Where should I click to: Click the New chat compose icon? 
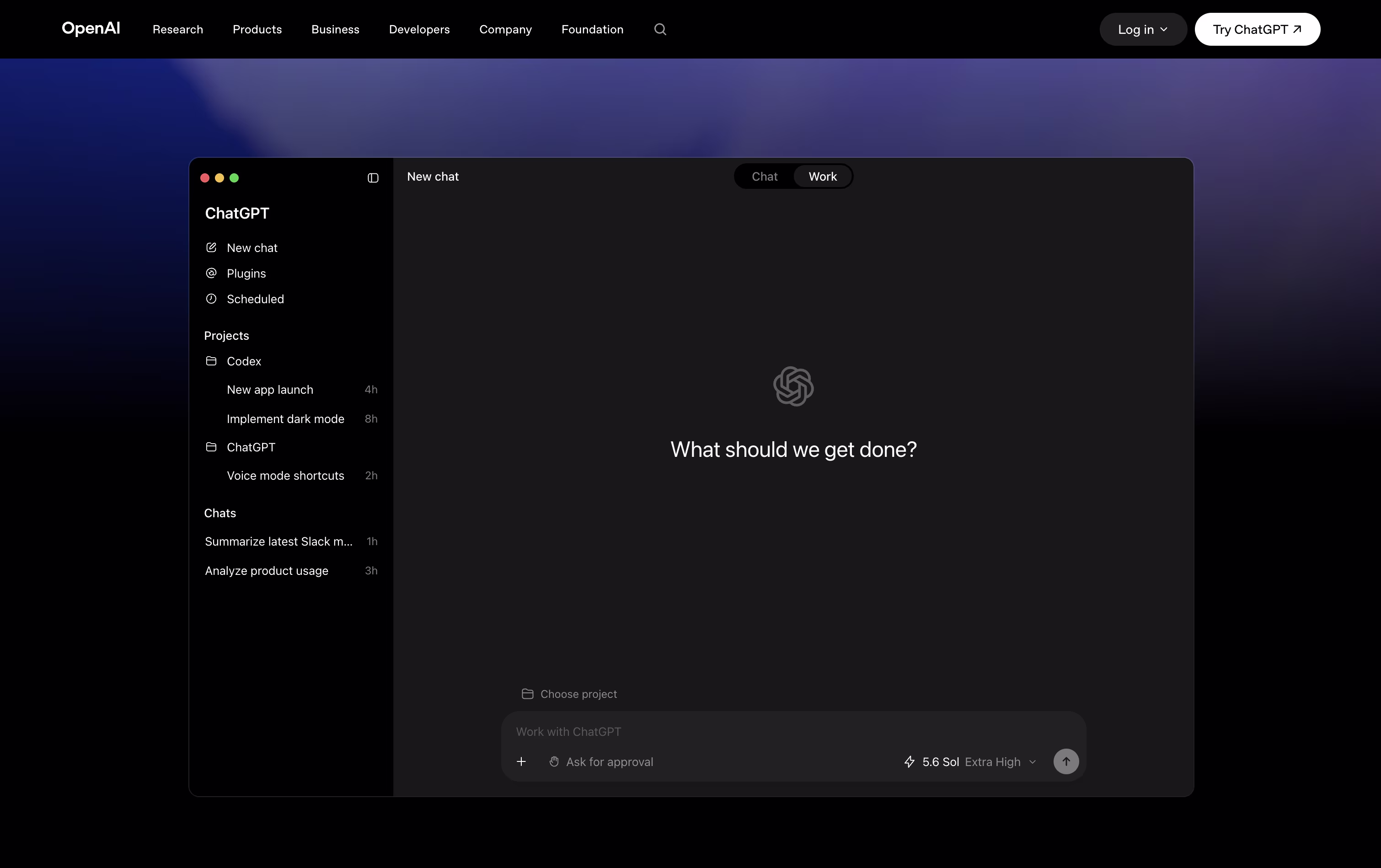click(x=211, y=247)
